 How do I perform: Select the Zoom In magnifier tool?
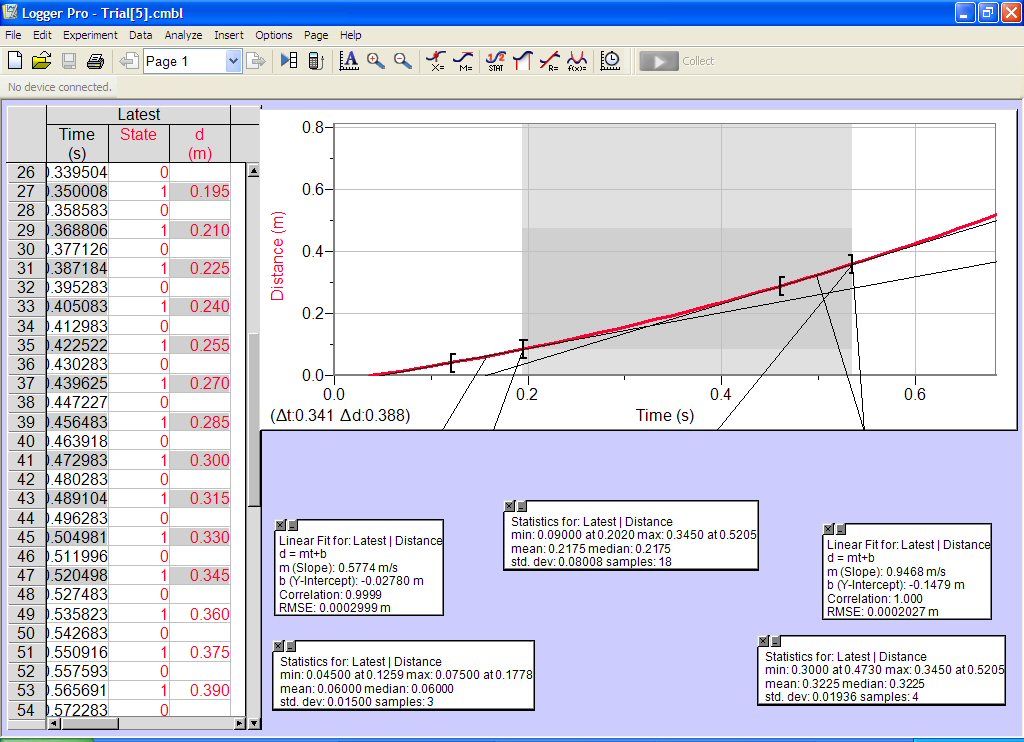click(x=376, y=61)
